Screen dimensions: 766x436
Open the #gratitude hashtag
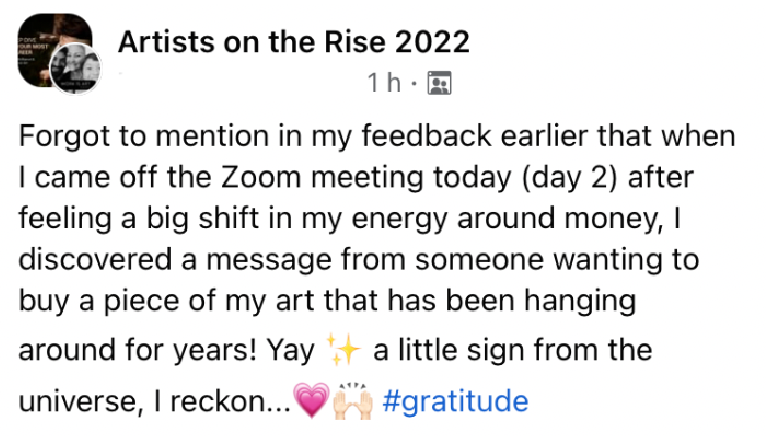click(455, 401)
